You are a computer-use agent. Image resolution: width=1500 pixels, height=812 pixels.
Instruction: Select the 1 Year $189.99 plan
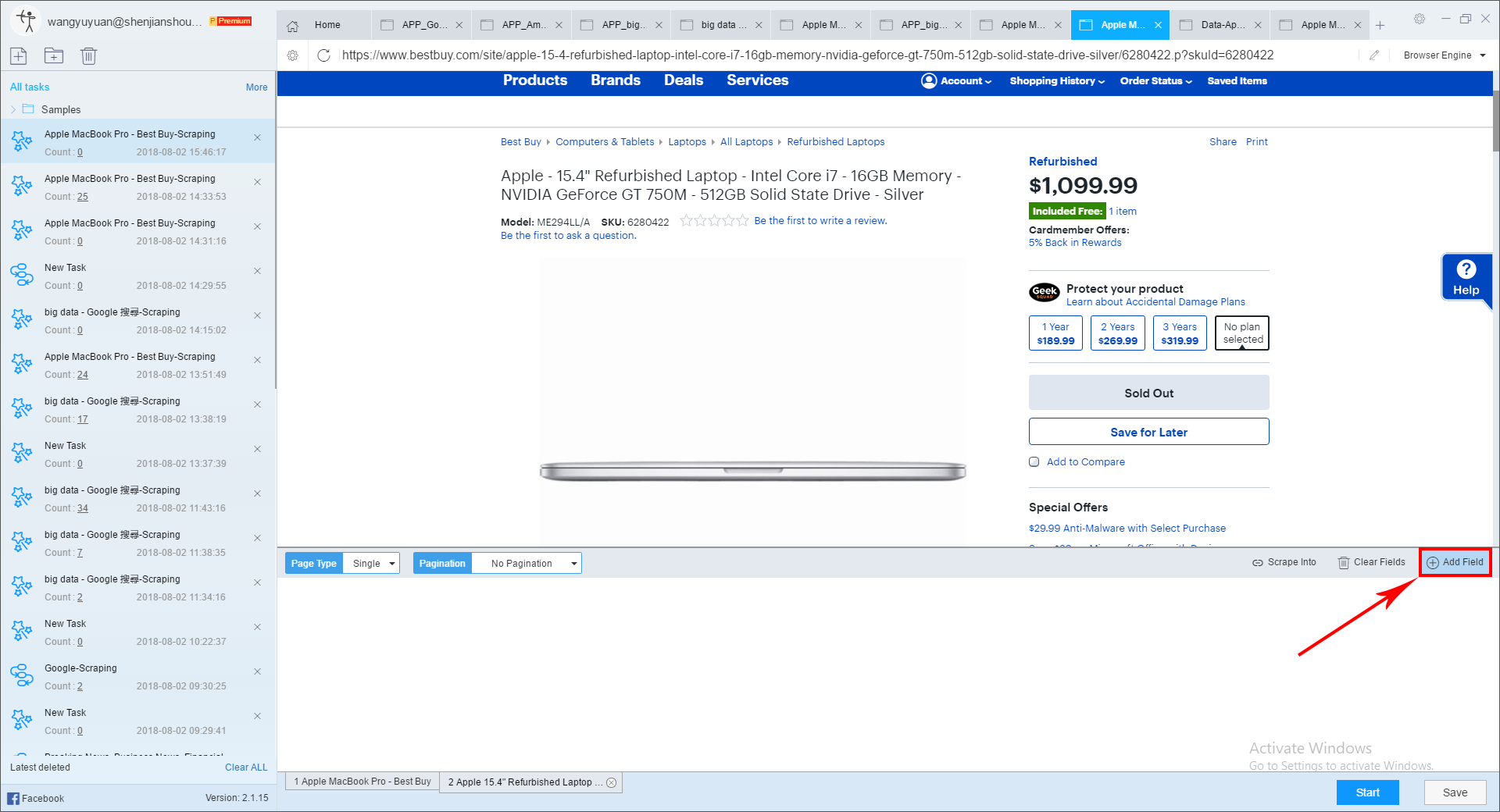point(1055,333)
